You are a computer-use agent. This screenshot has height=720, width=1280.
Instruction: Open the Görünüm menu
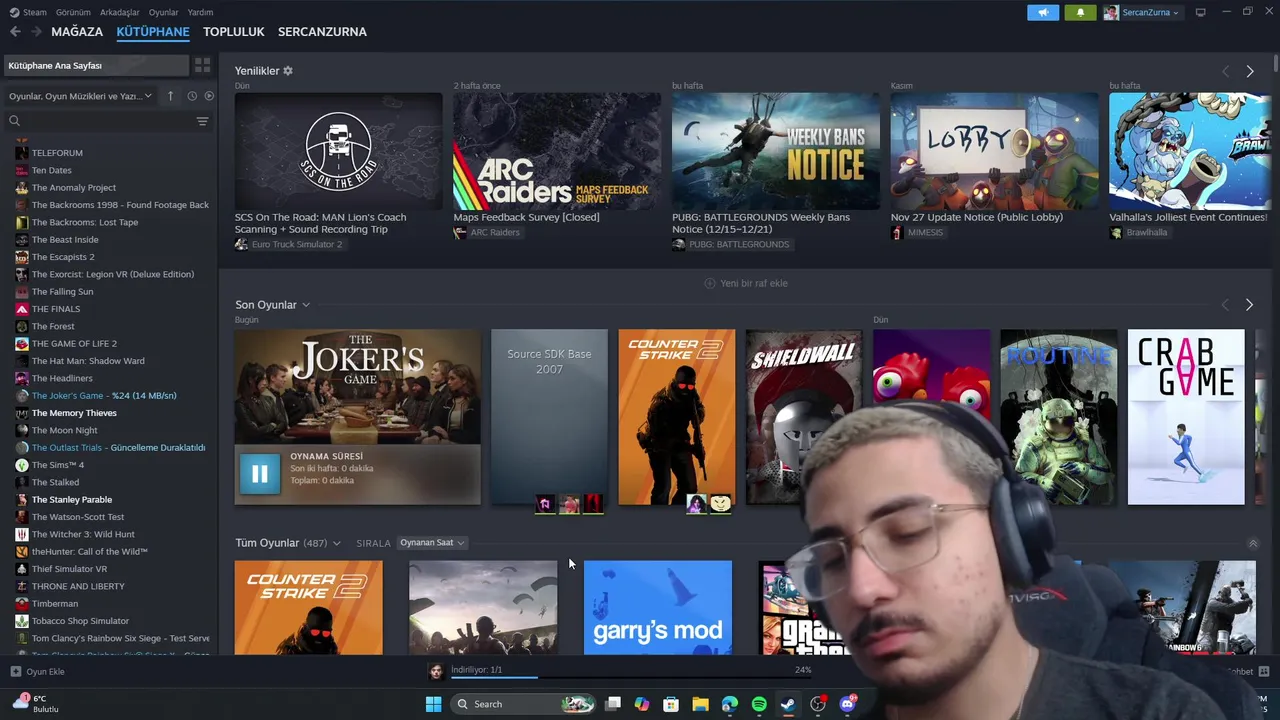click(73, 12)
